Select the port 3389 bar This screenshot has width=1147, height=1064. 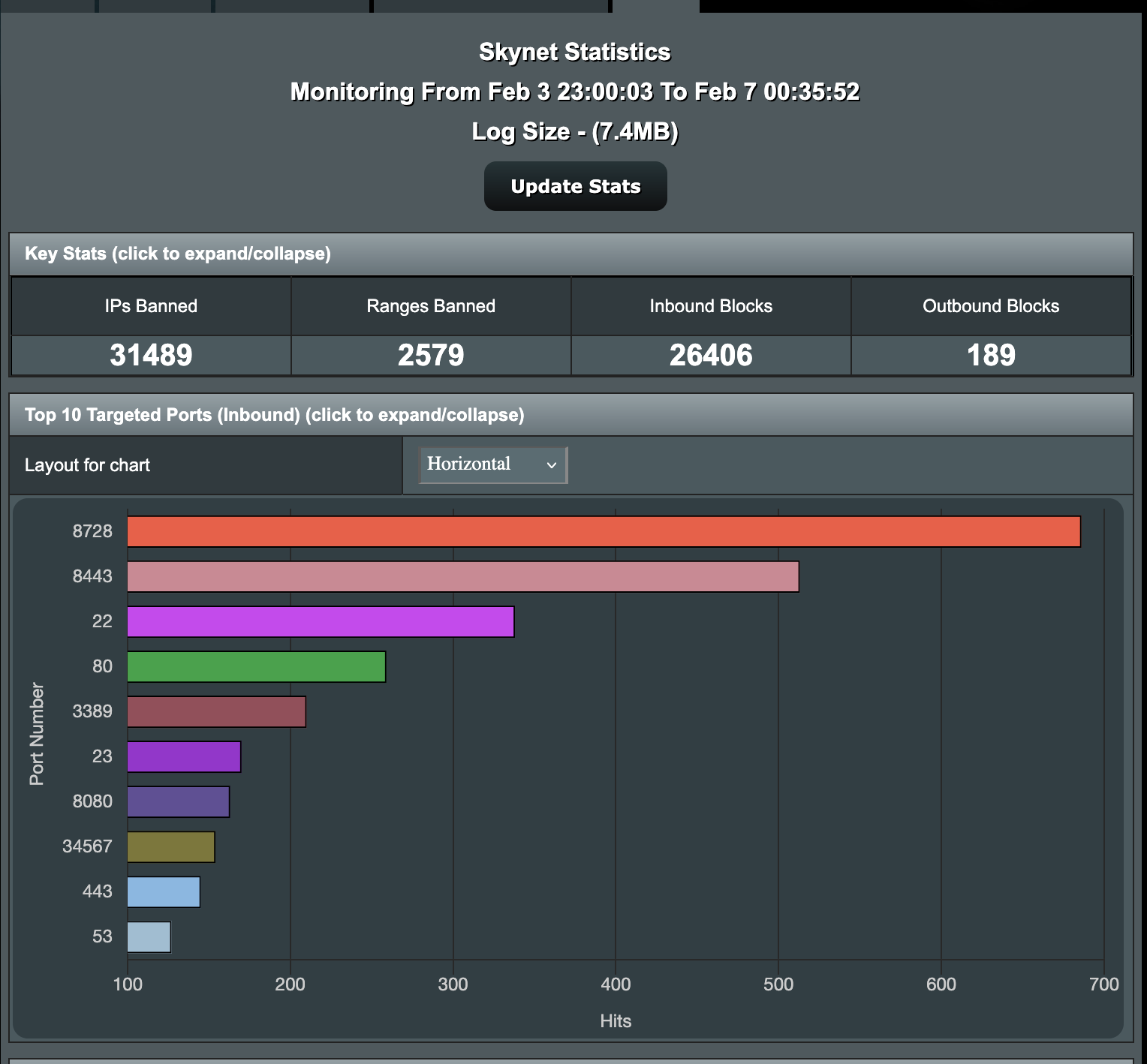216,711
